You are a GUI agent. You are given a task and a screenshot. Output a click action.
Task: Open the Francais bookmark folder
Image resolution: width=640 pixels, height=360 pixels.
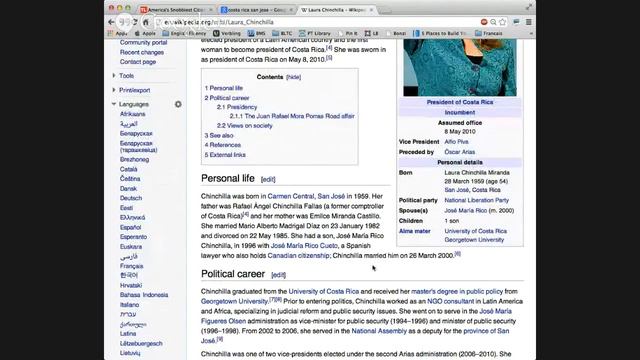(489, 33)
